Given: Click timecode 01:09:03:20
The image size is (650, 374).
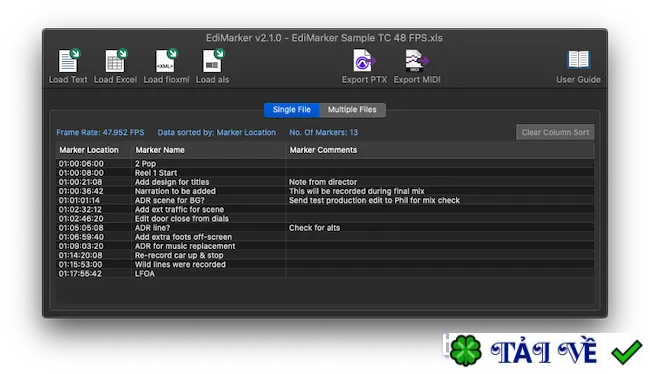Looking at the screenshot, I should pos(81,246).
